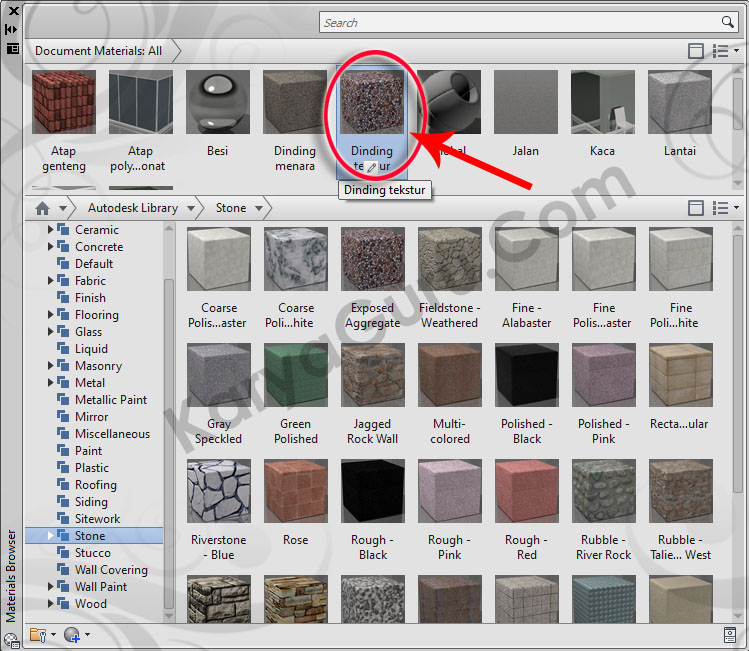
Task: Select the Stucco category in tree
Action: tap(92, 553)
